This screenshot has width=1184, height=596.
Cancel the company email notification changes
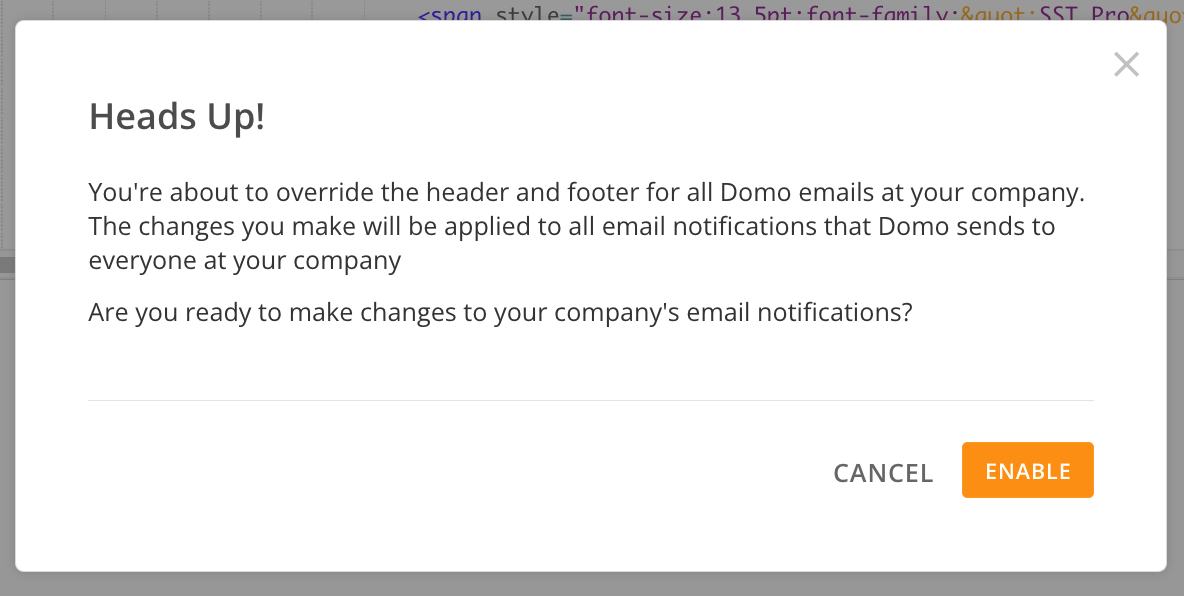click(883, 472)
